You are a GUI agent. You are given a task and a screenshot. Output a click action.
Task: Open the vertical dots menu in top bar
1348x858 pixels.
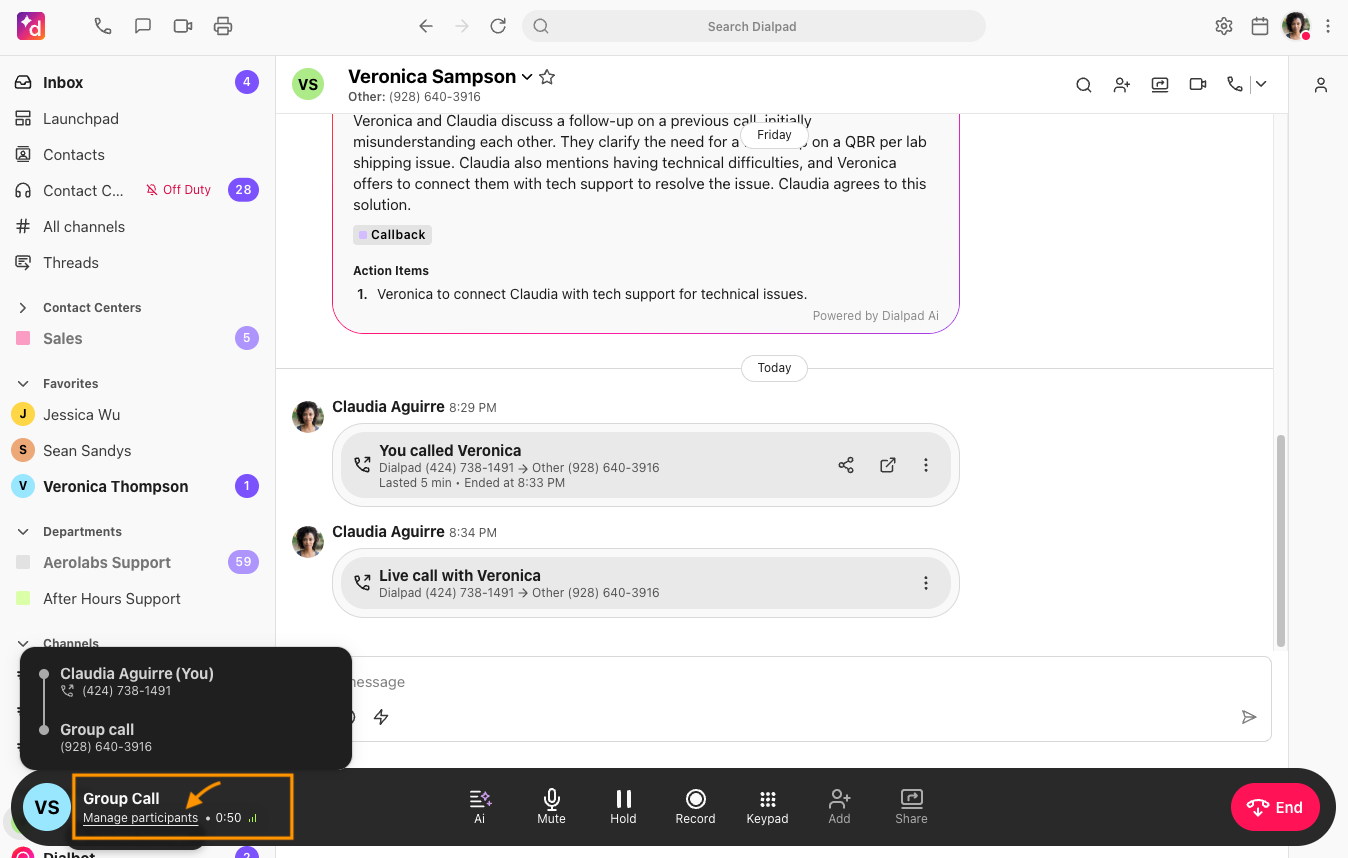tap(1328, 26)
